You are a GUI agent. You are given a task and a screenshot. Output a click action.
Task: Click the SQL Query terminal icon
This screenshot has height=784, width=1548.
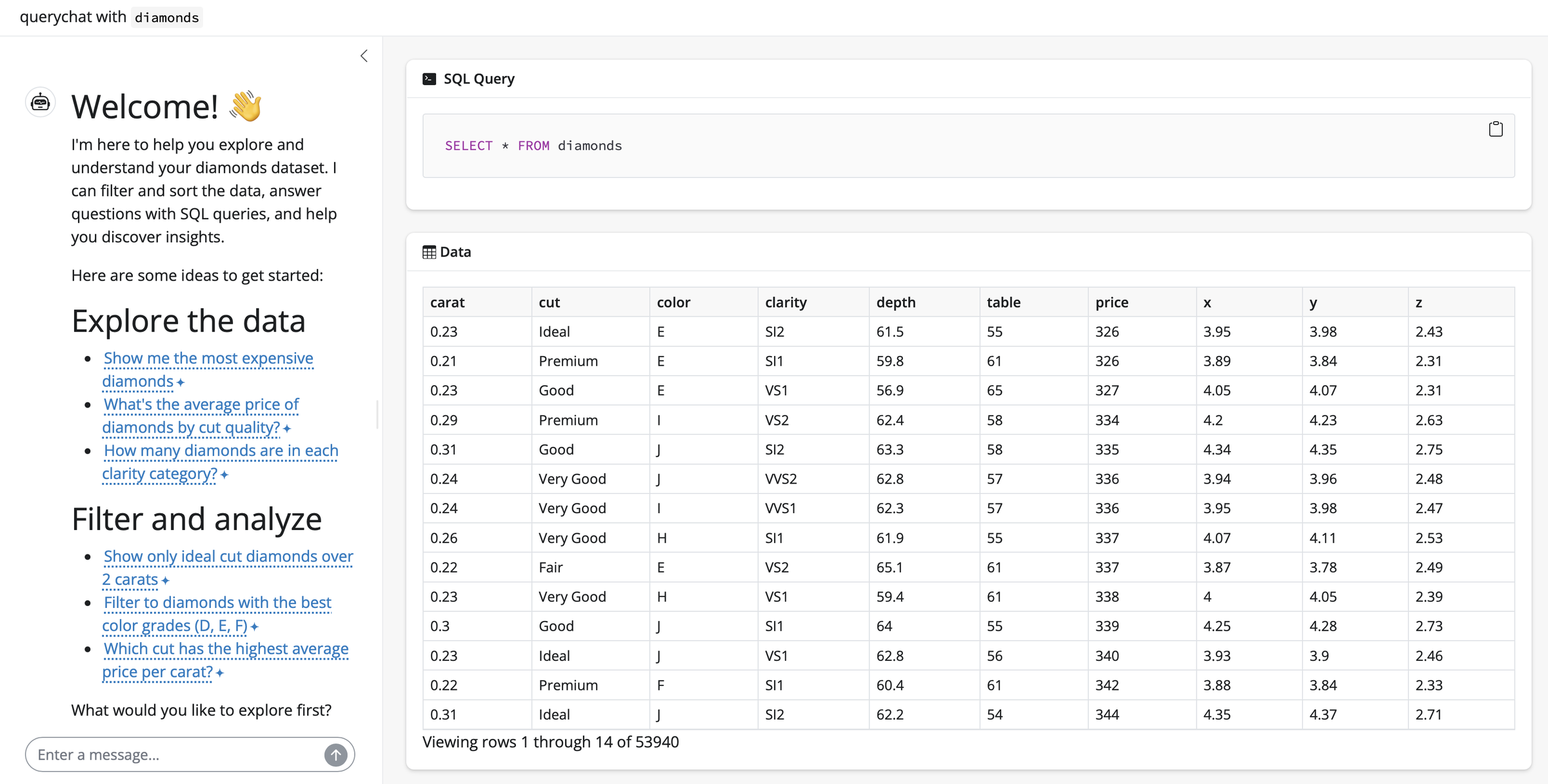429,79
